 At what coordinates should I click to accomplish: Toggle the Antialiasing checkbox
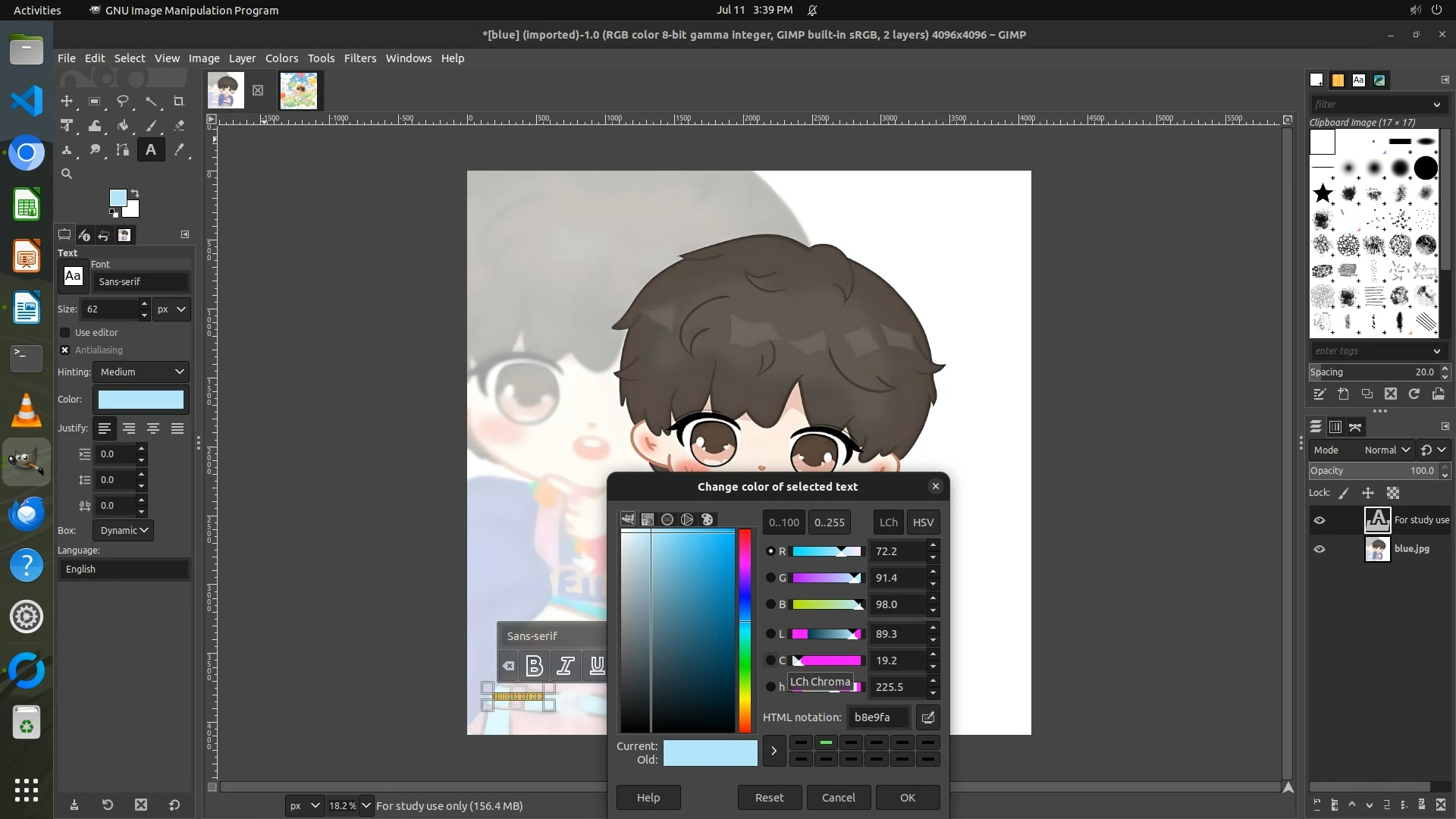65,350
